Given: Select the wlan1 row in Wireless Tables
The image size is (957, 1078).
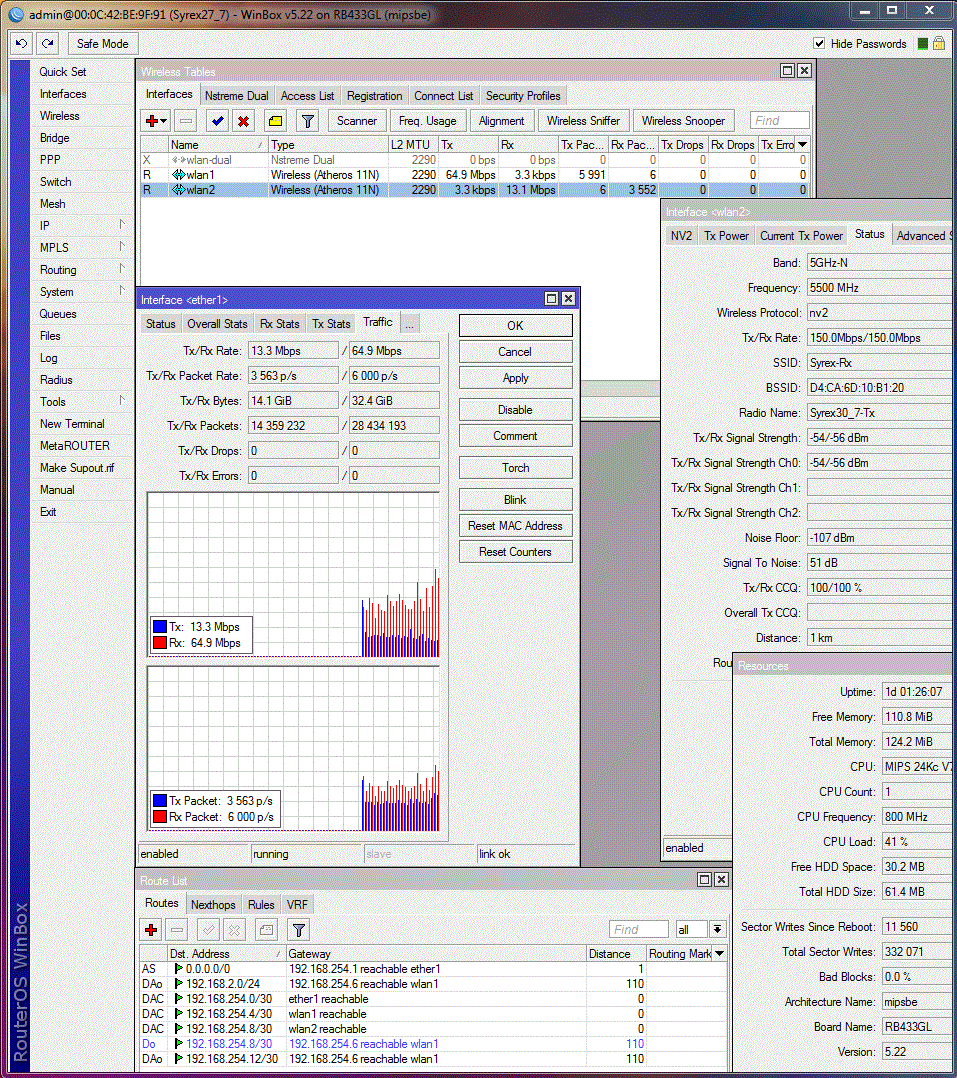Looking at the screenshot, I should pyautogui.click(x=474, y=175).
